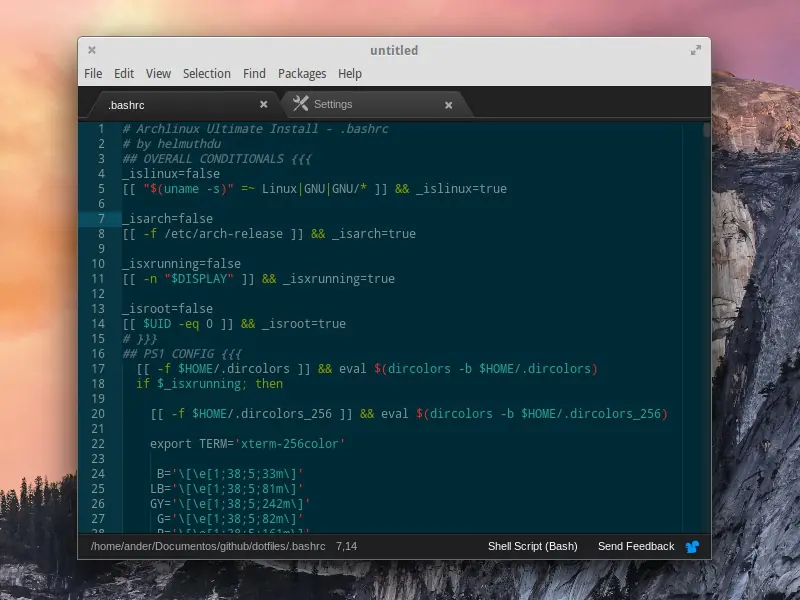The width and height of the screenshot is (800, 600).
Task: Click the editor vertical scrollbar thumb
Action: [x=706, y=130]
